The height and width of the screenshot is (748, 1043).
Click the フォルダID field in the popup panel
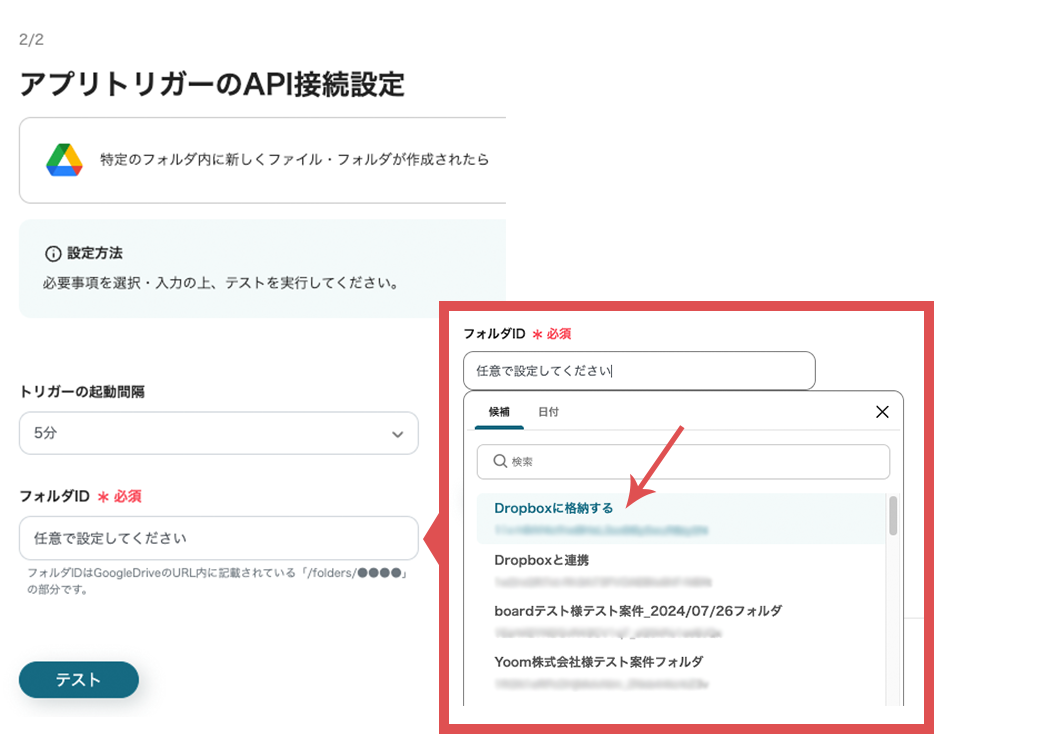click(x=639, y=370)
